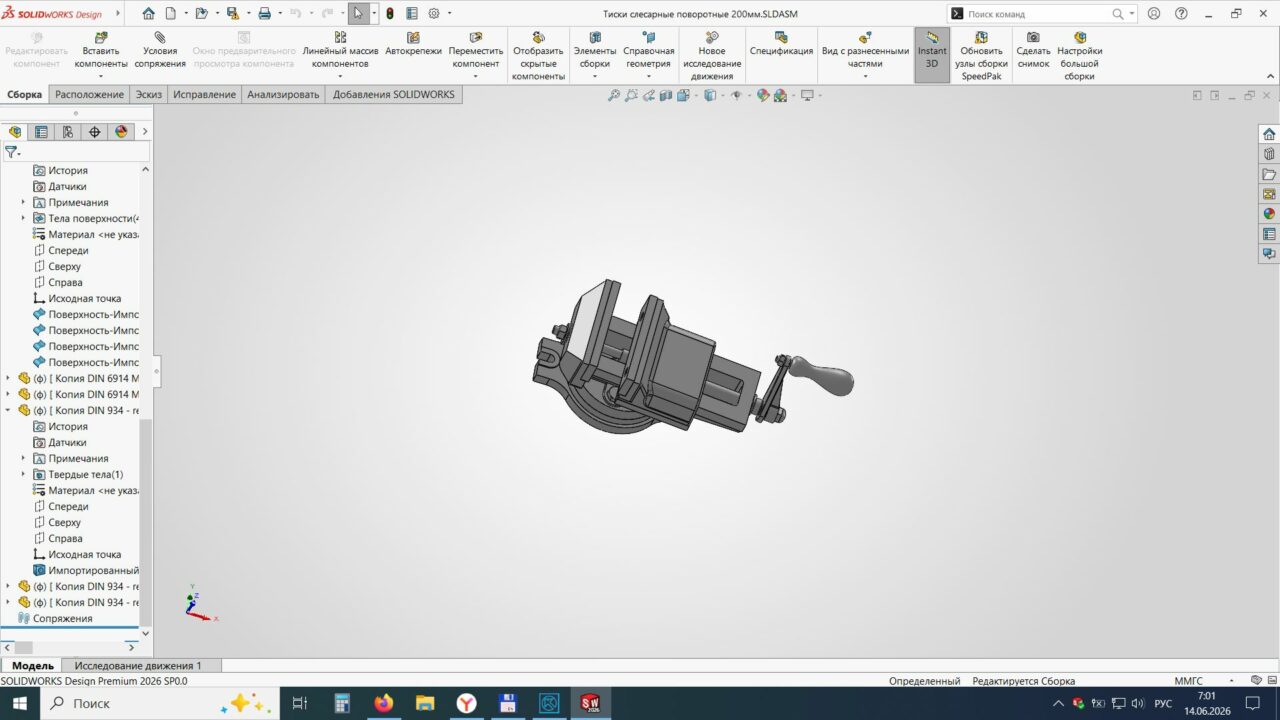Screen dimensions: 1280x720
Task: Open the Appearances task pane tab
Action: click(x=1269, y=214)
